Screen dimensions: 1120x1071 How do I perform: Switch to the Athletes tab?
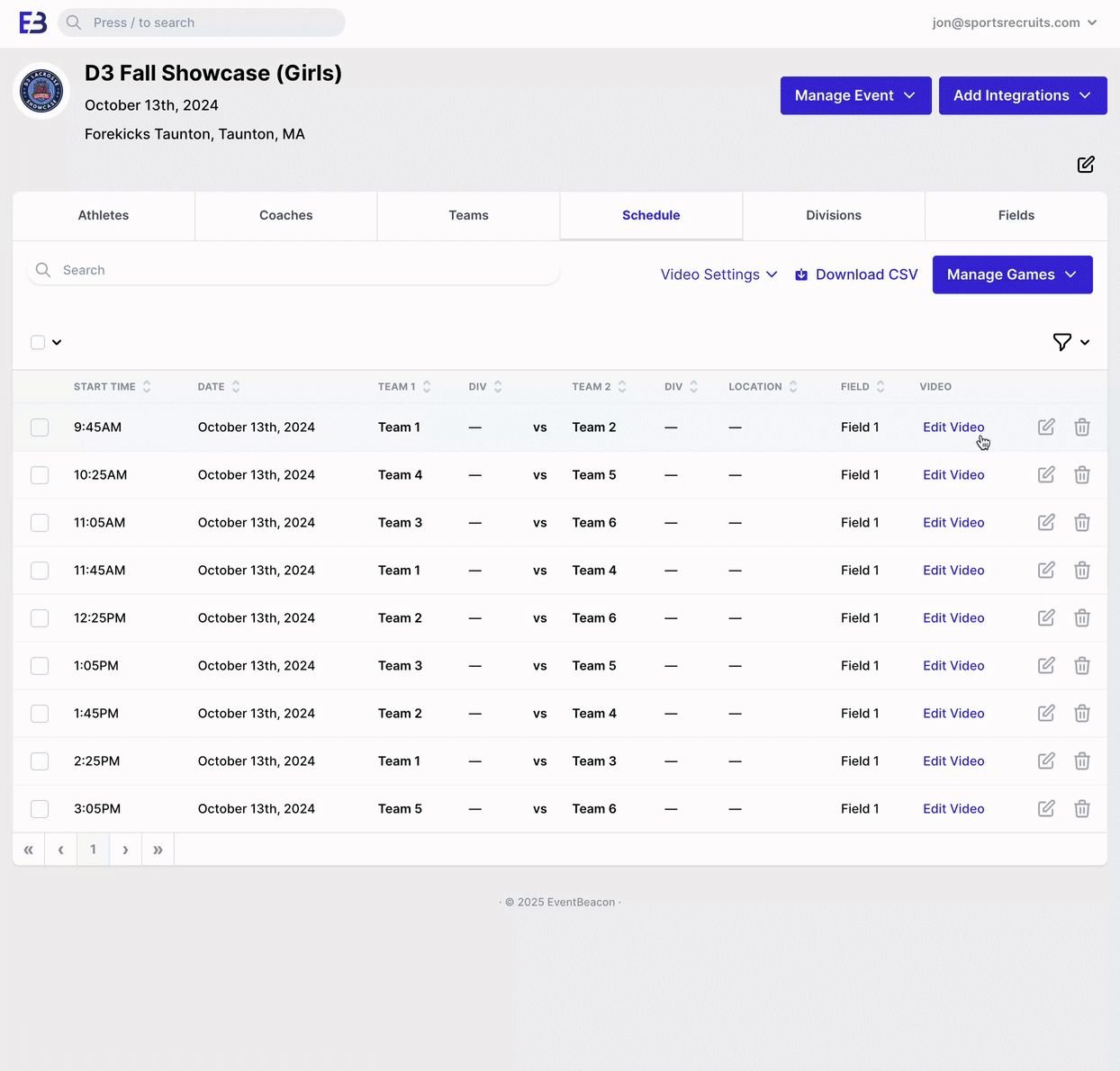(104, 215)
